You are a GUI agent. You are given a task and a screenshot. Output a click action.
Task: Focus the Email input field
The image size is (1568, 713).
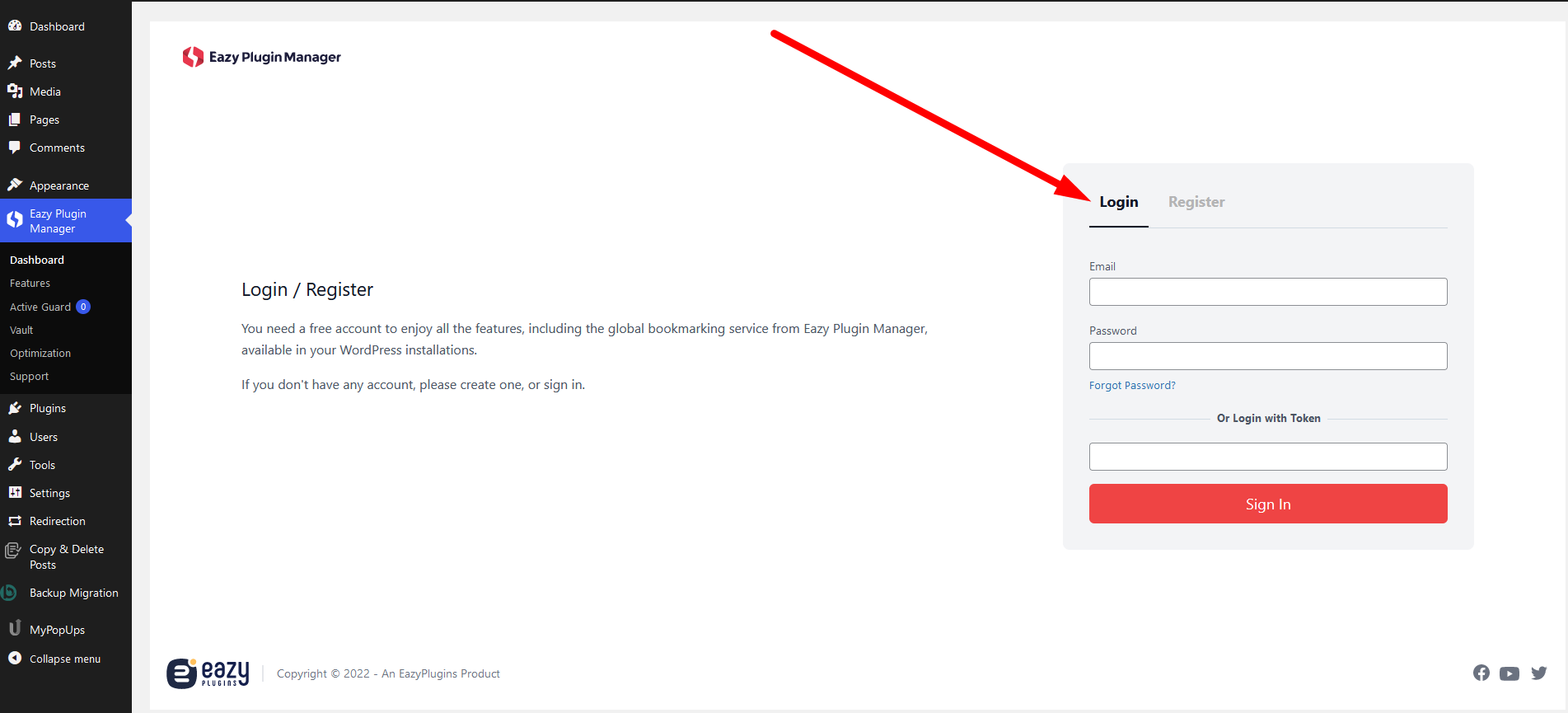[x=1267, y=292]
